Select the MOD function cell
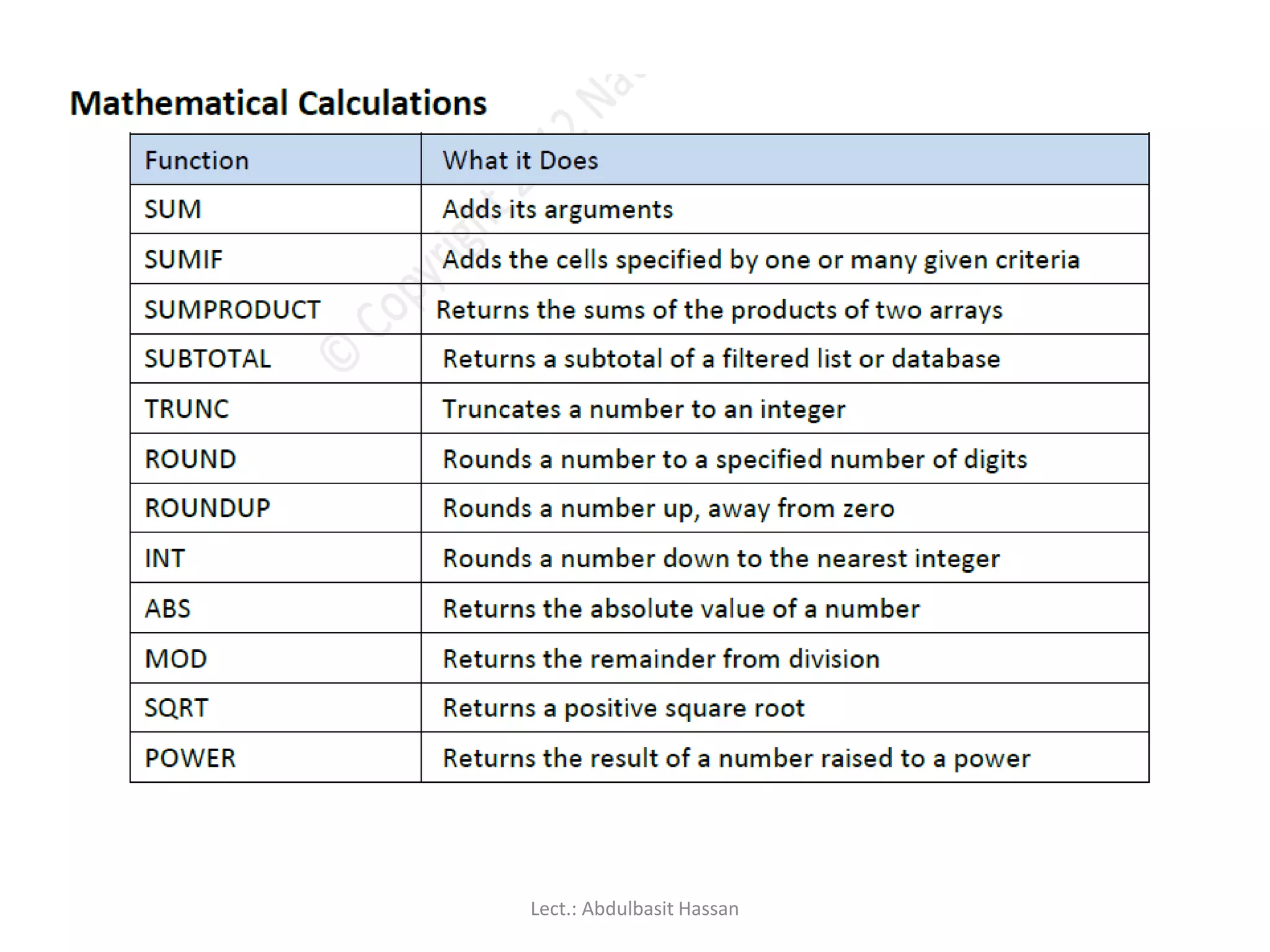The width and height of the screenshot is (1270, 952). (275, 658)
